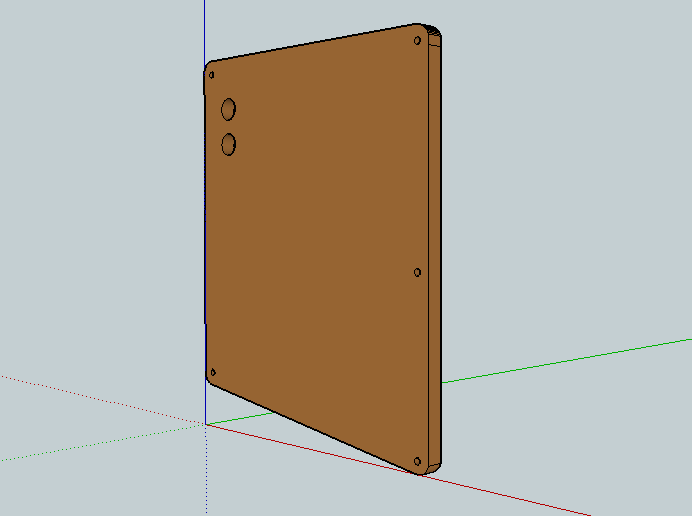
Task: Pick the small screw hole at bottom-right corner
Action: [417, 461]
